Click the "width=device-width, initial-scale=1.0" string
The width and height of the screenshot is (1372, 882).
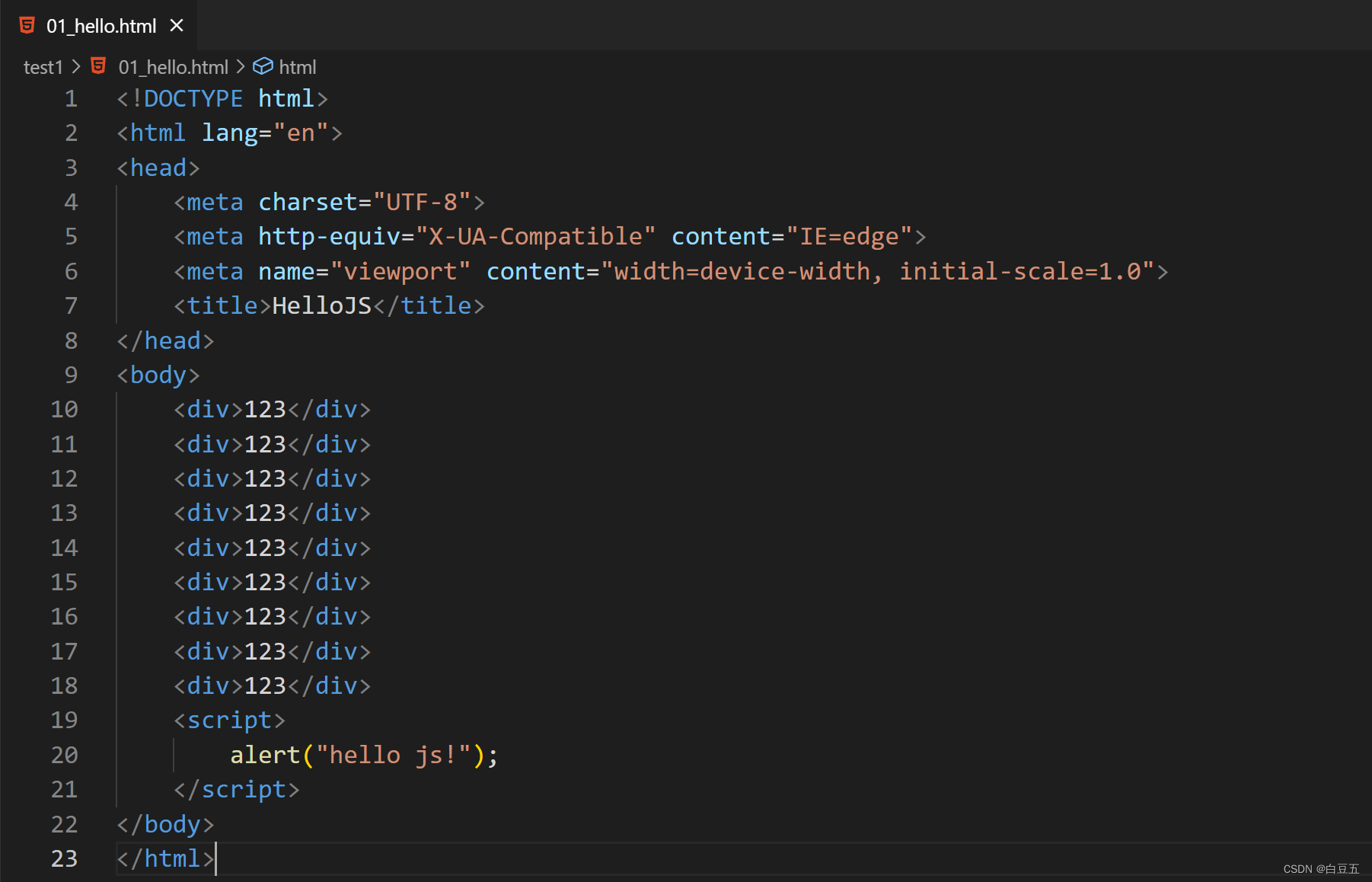[878, 271]
